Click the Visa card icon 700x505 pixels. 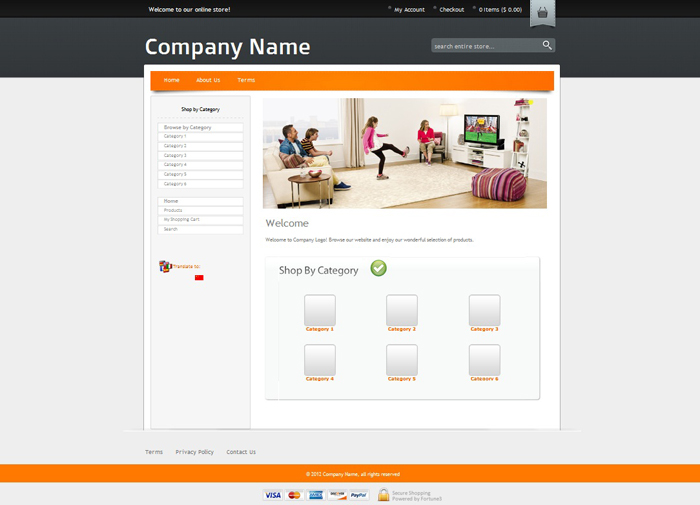(272, 495)
